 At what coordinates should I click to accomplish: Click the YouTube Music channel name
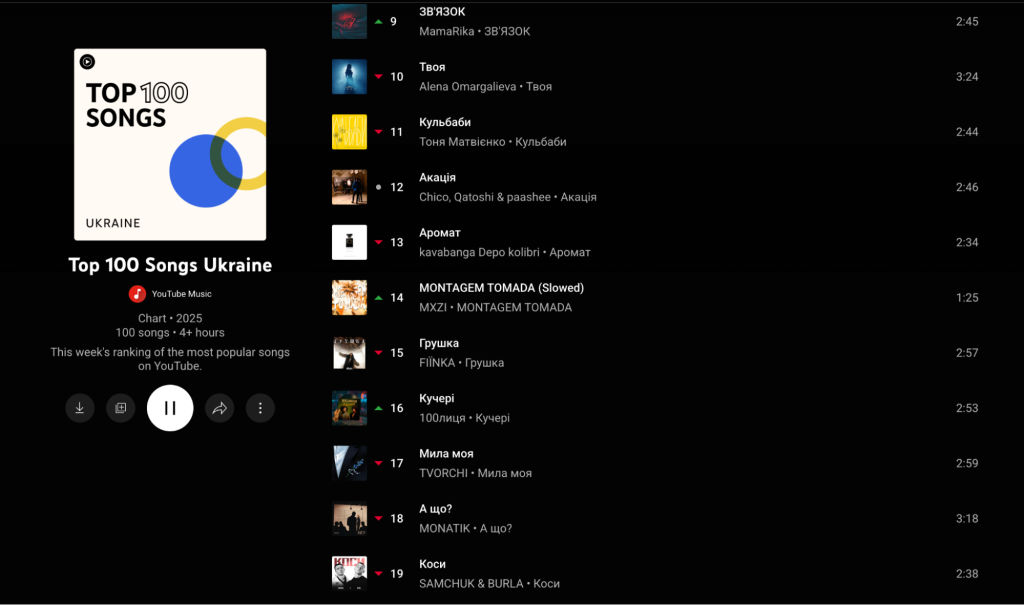click(x=182, y=294)
